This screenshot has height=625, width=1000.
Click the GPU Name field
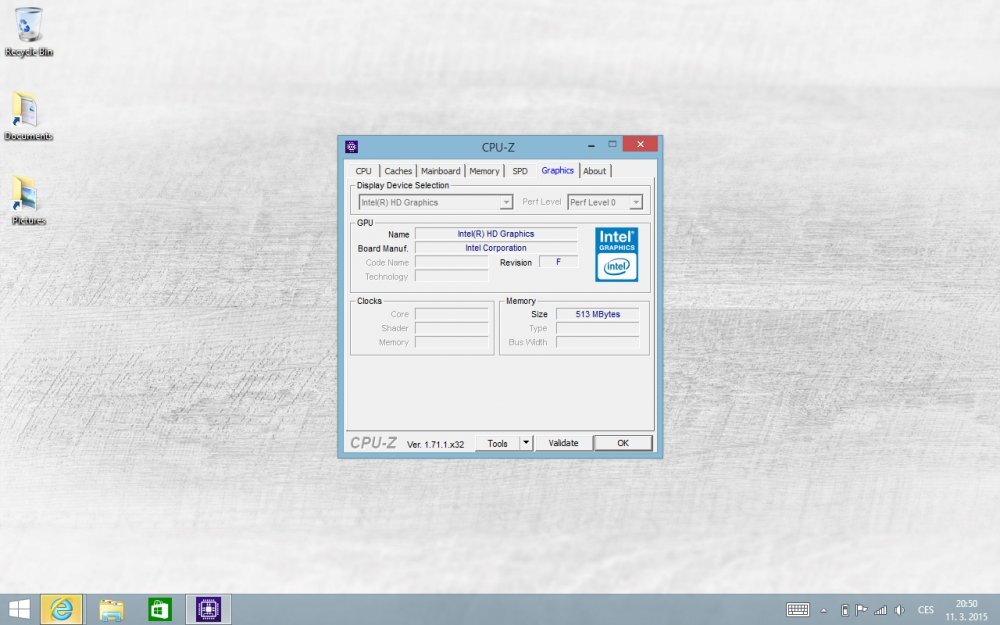tap(496, 234)
